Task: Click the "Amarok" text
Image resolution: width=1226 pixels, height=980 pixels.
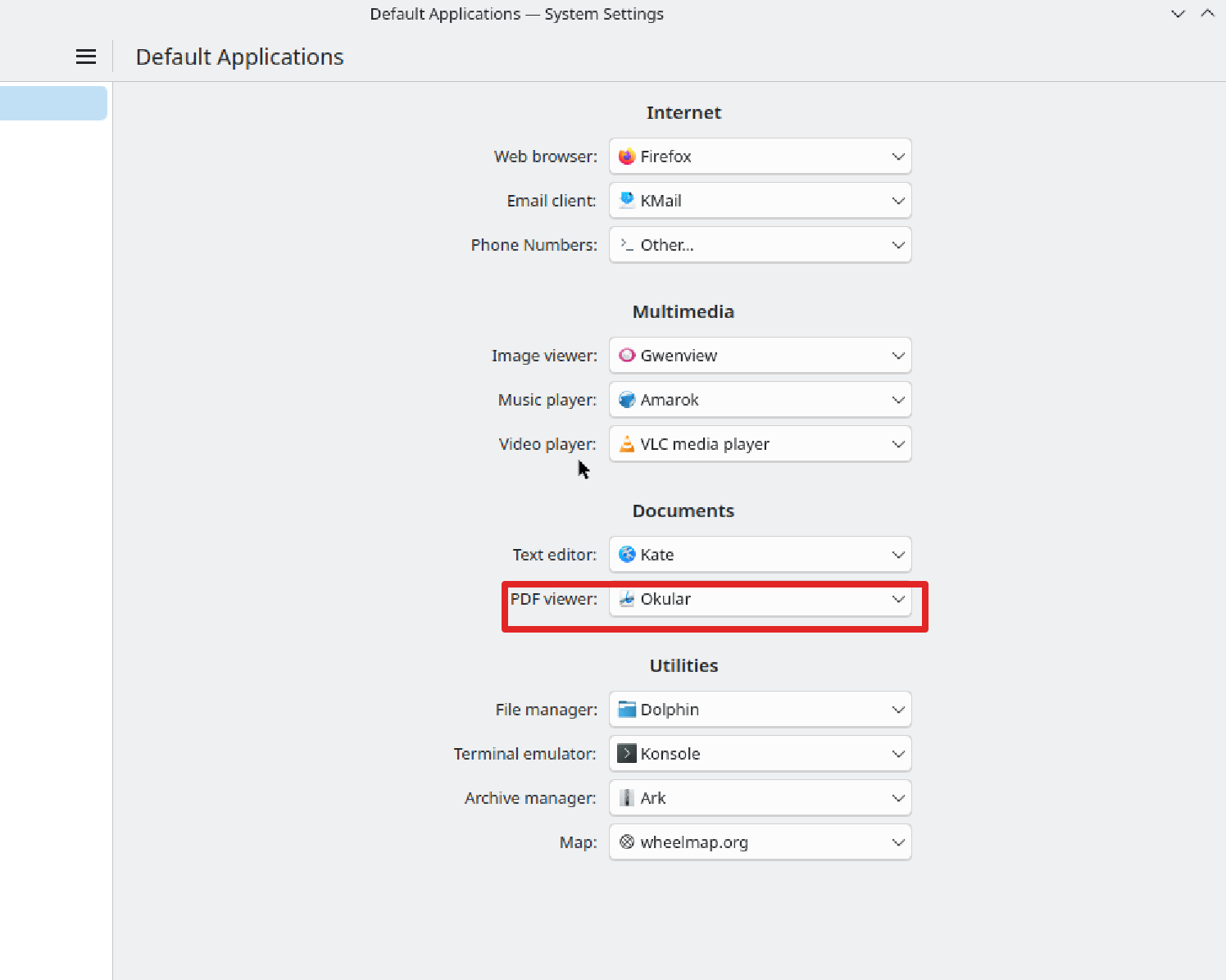Action: tap(670, 400)
